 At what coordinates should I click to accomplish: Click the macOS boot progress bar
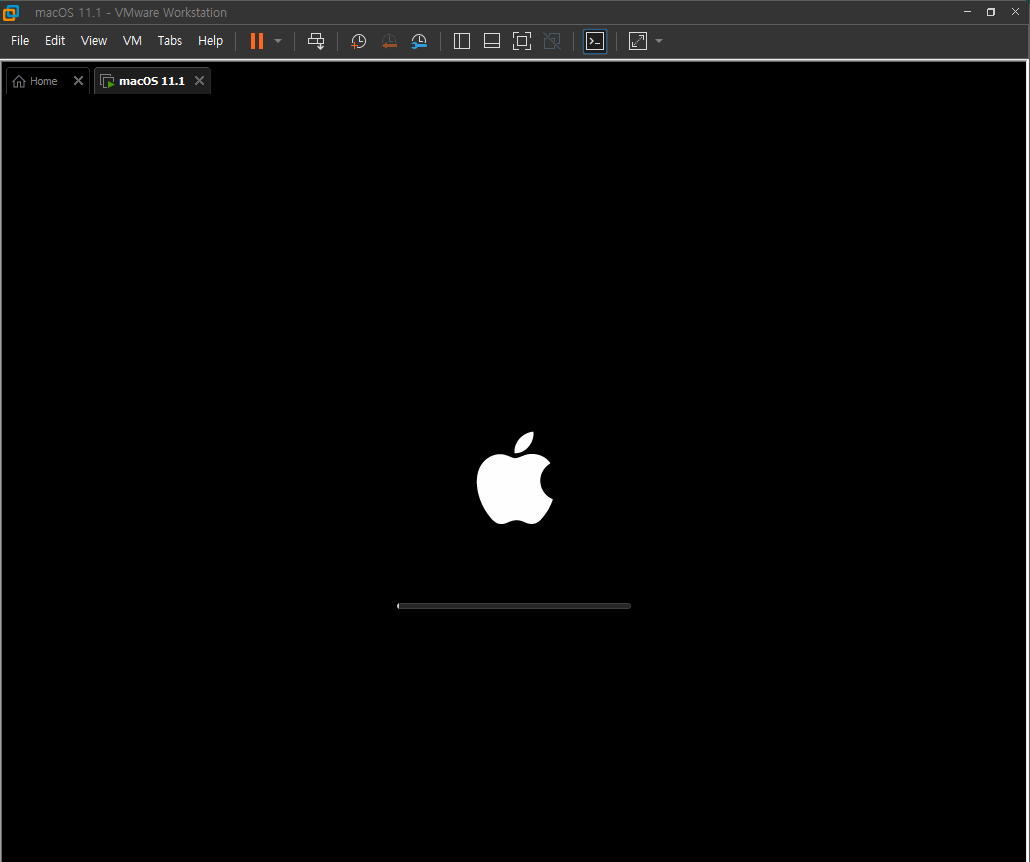[x=514, y=606]
